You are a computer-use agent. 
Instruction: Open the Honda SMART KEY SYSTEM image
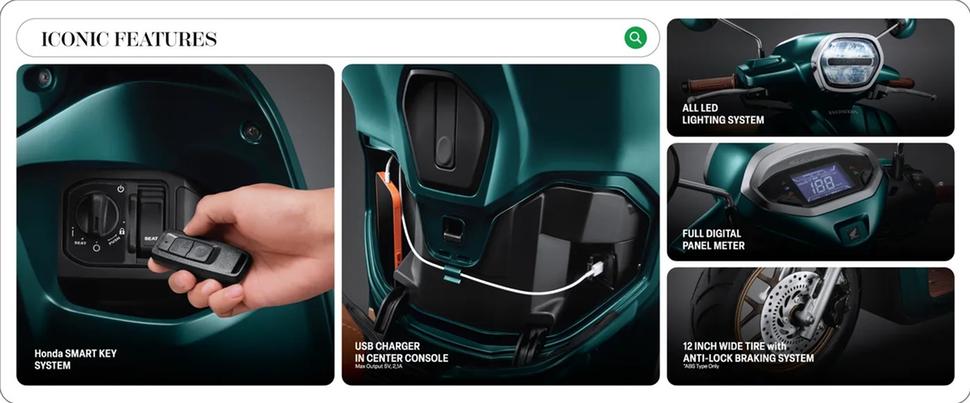[x=175, y=225]
